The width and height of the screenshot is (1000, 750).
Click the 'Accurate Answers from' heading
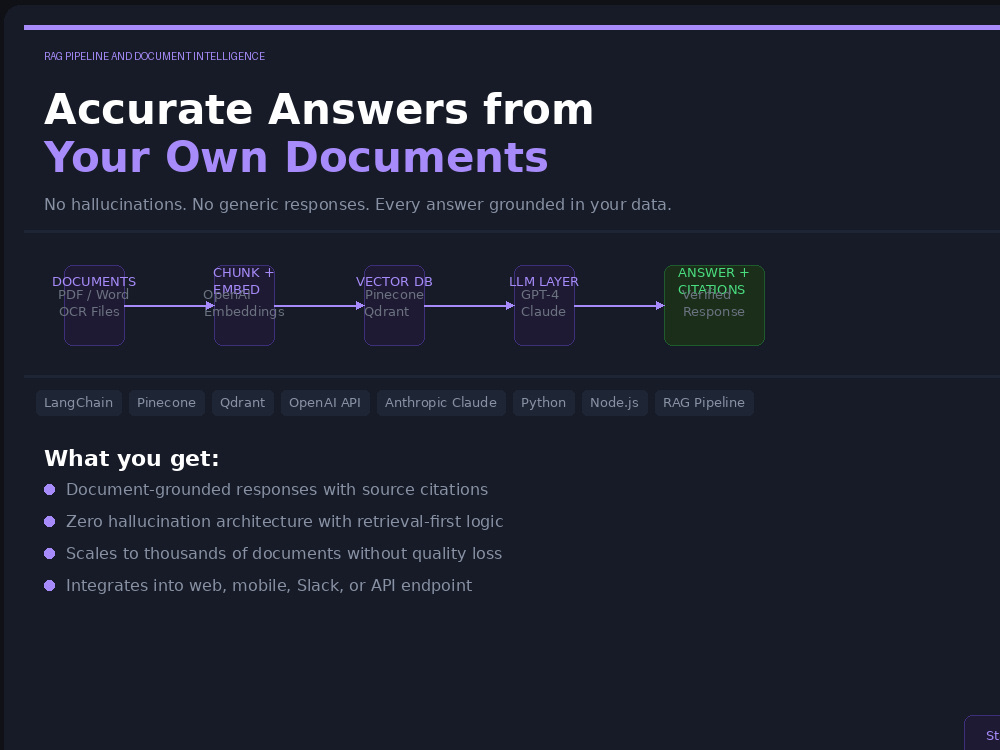pyautogui.click(x=319, y=109)
